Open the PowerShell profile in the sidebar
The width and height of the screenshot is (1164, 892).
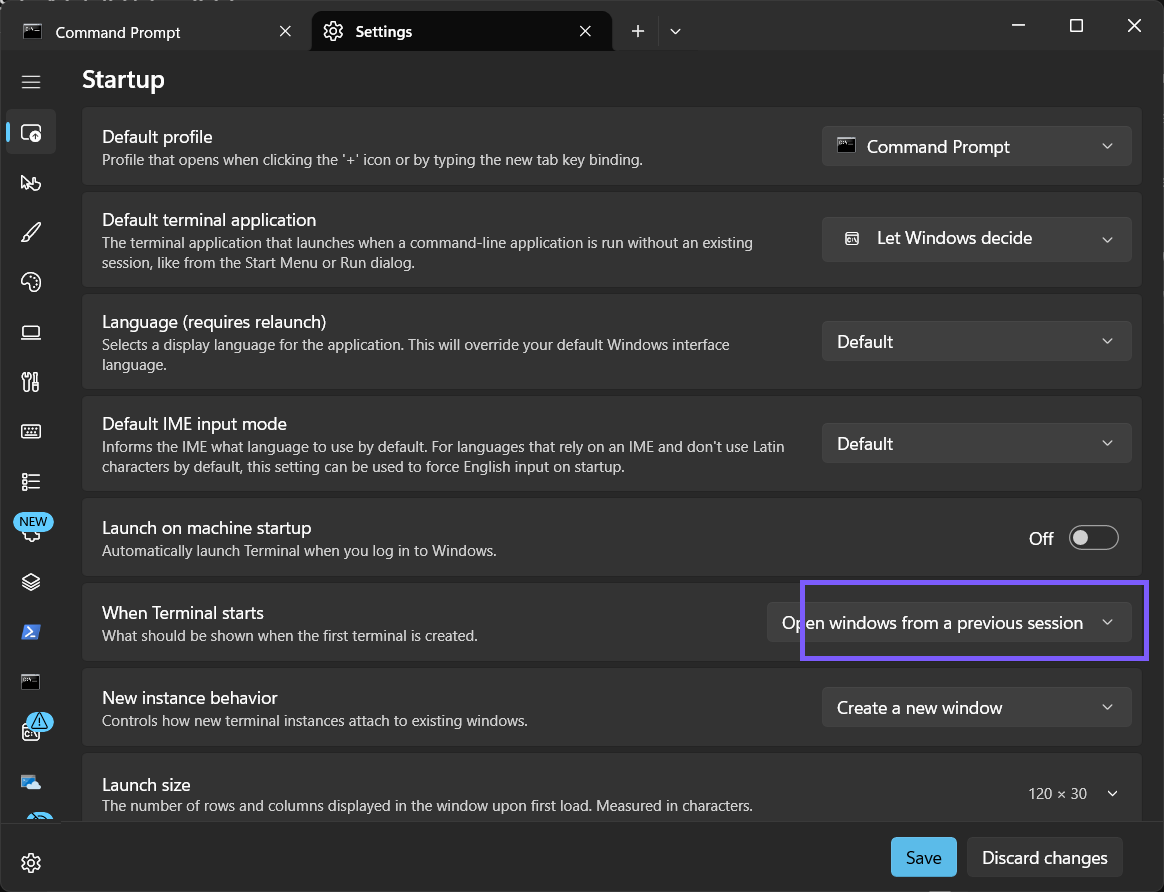[x=30, y=632]
